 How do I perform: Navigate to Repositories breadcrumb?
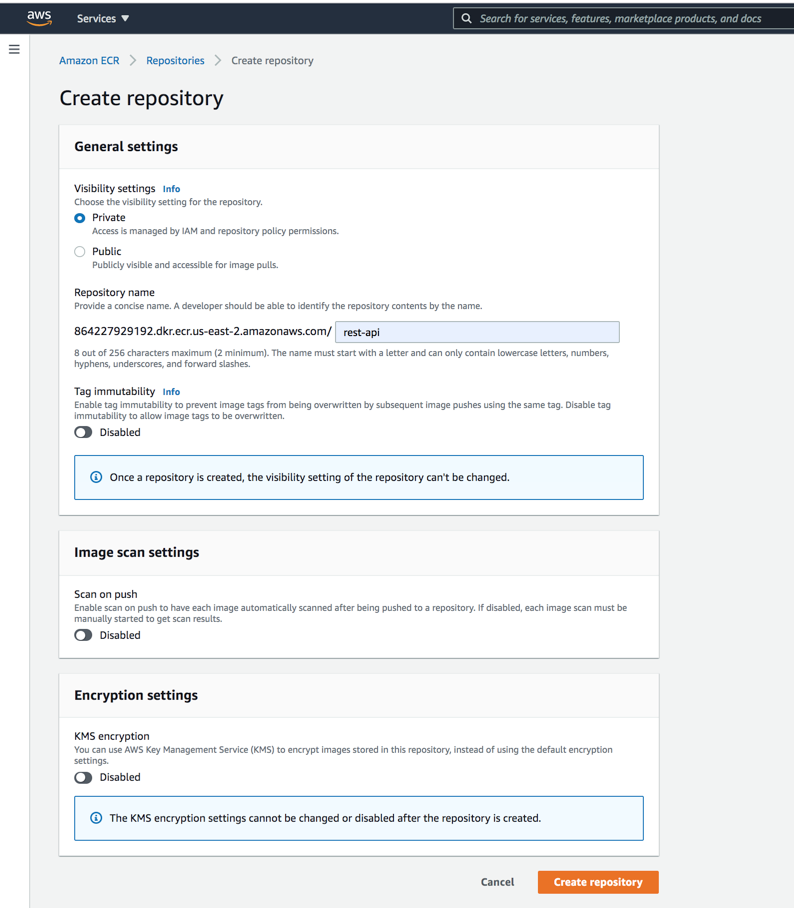[x=175, y=61]
